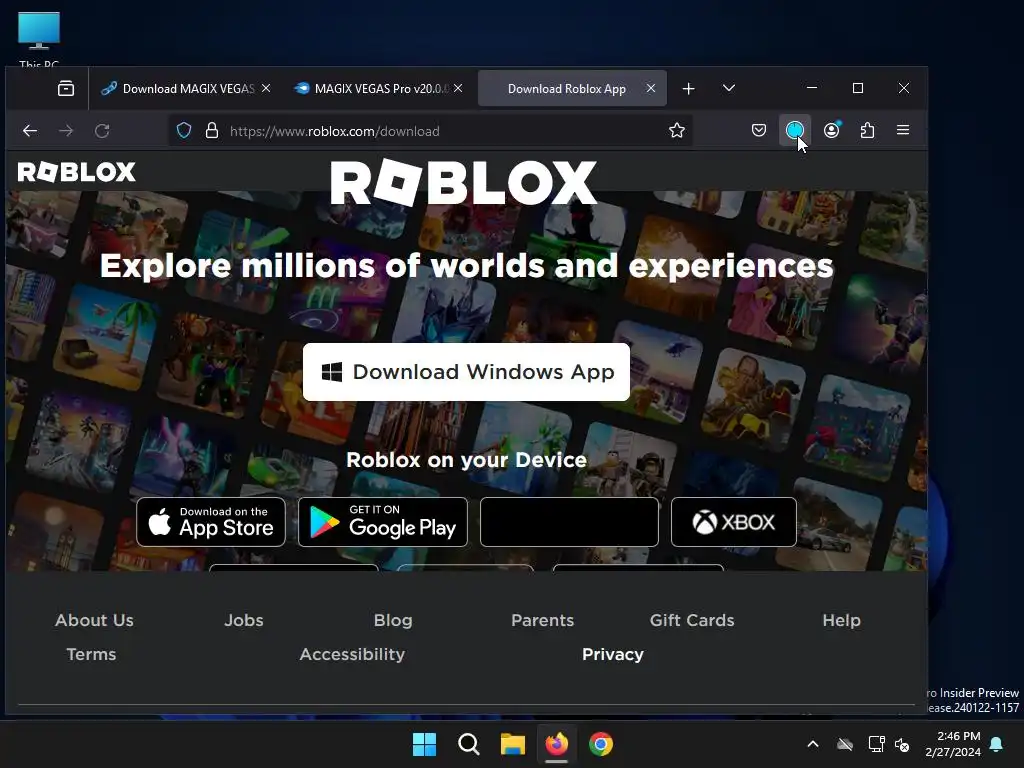Open the Google Play badge
This screenshot has width=1024, height=768.
pos(383,522)
